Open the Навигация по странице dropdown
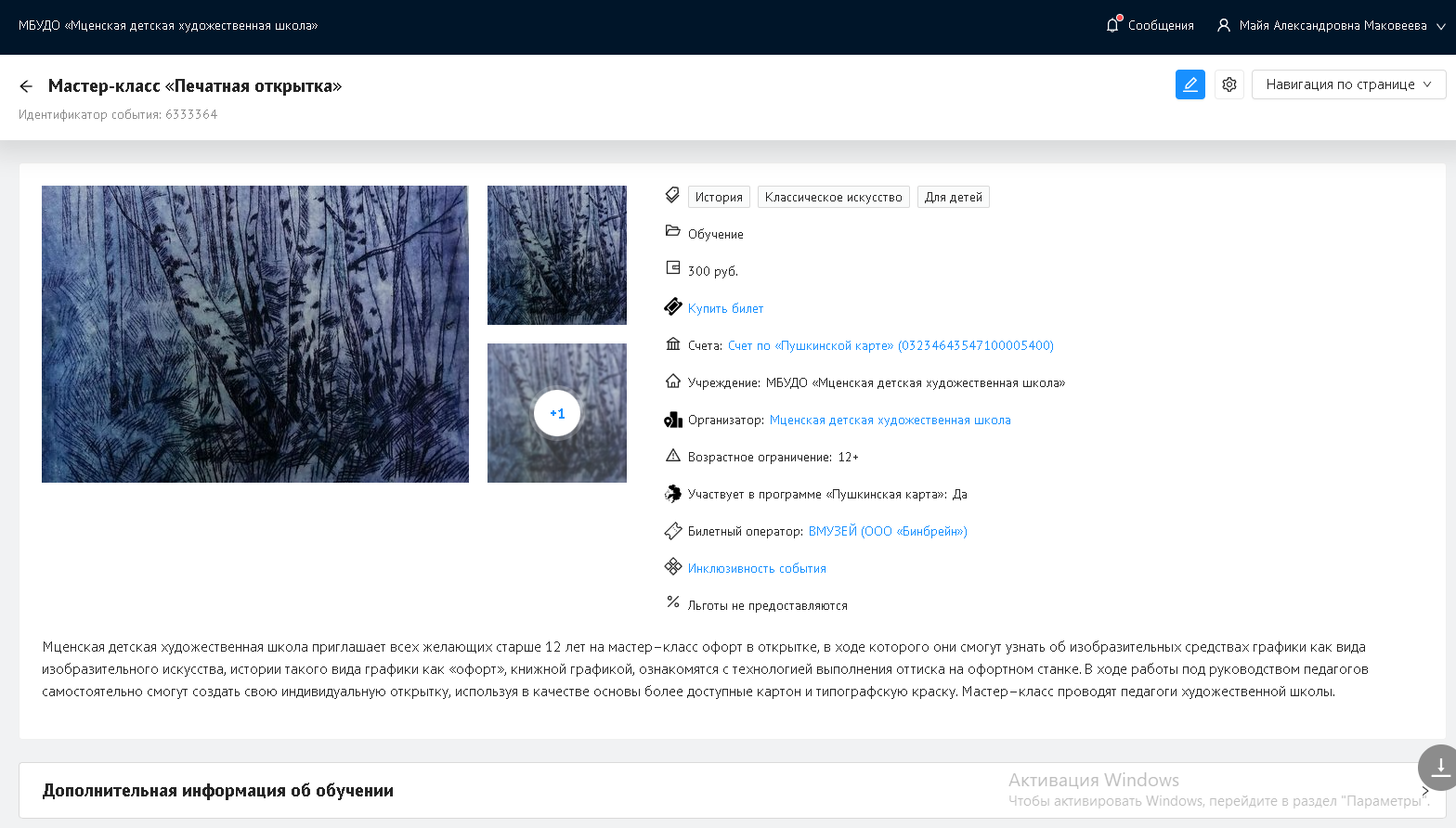The width and height of the screenshot is (1456, 828). (1348, 84)
